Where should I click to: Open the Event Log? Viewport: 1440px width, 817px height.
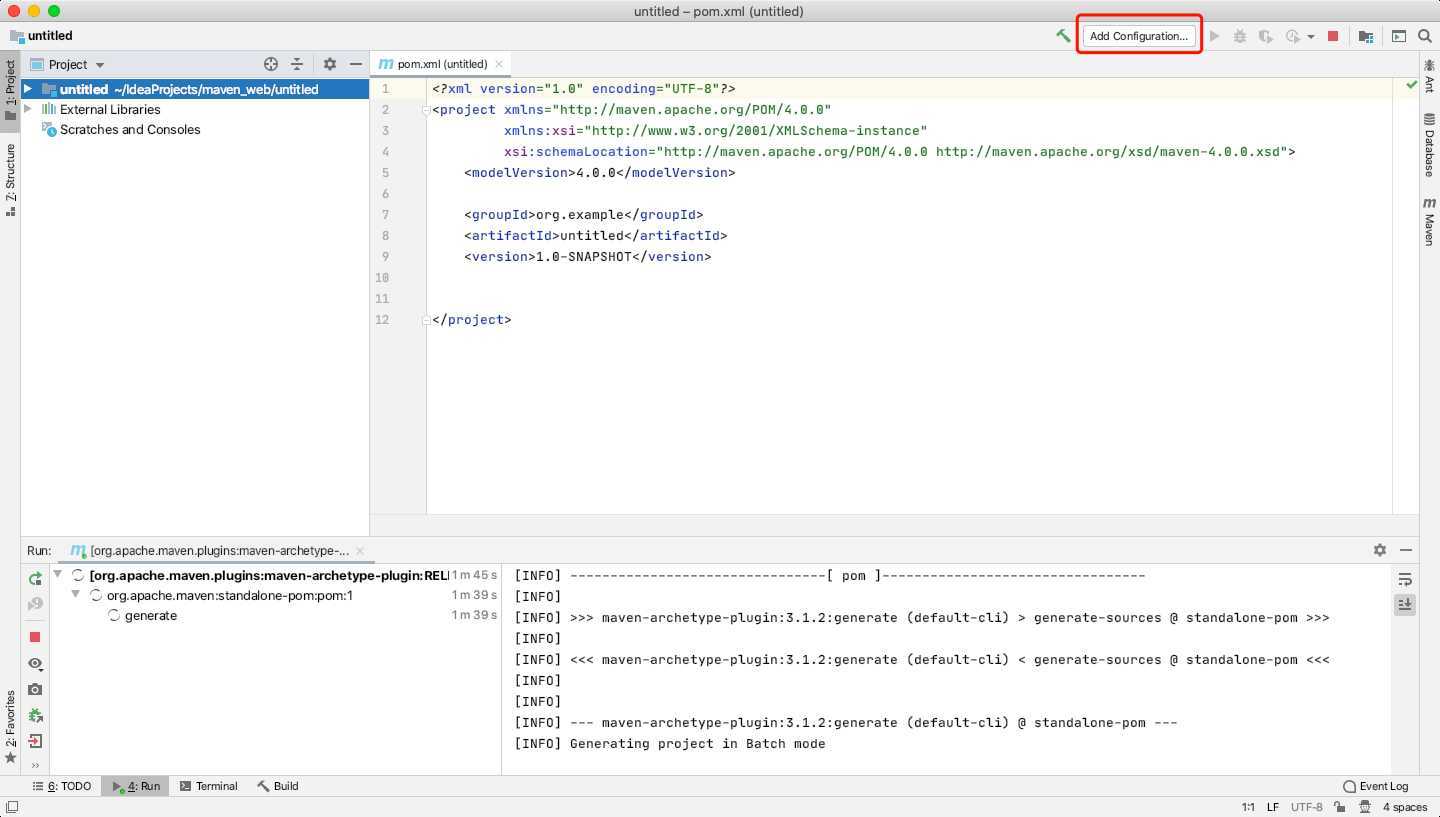1375,786
